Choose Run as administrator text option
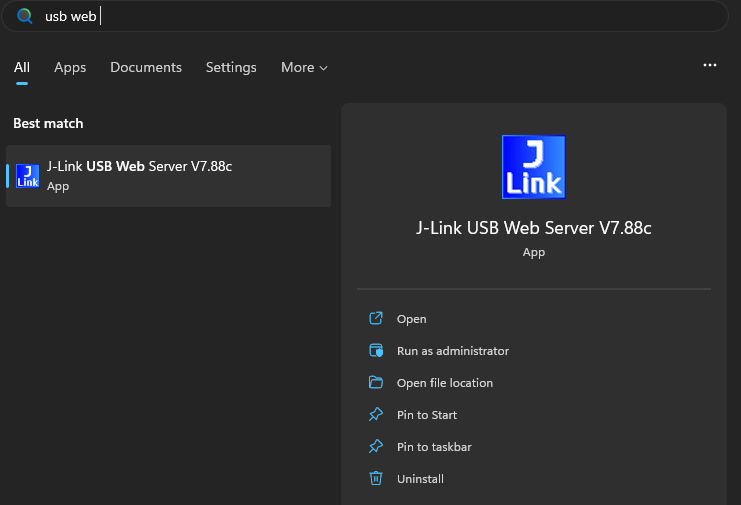This screenshot has width=741, height=505. [452, 351]
